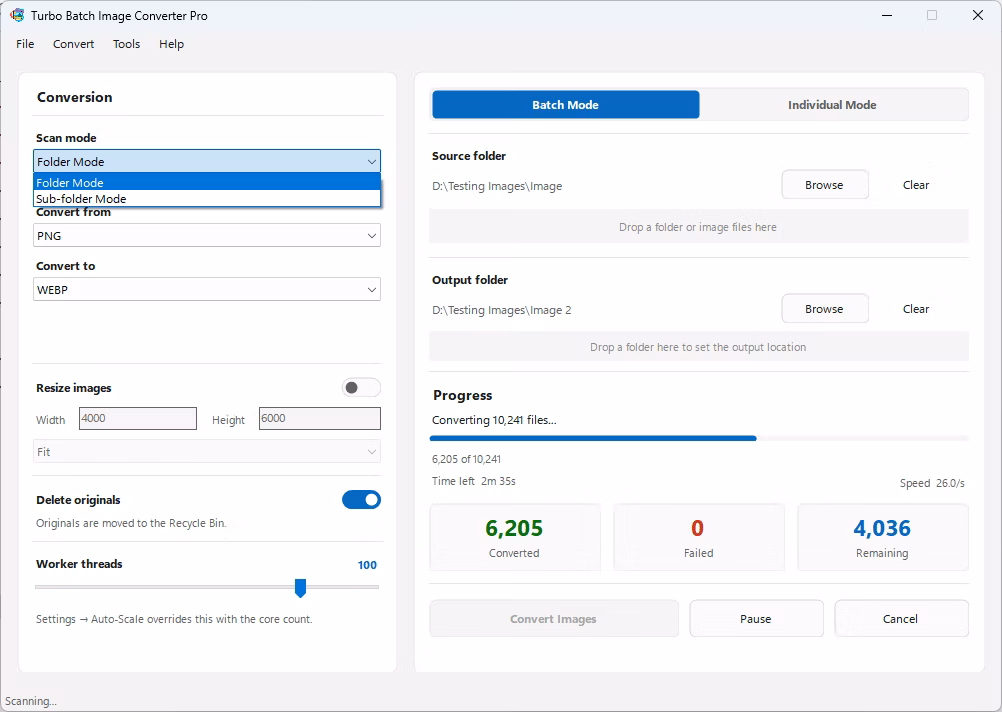The width and height of the screenshot is (1002, 712).
Task: Open the Convert to WEBP dropdown
Action: 207,290
